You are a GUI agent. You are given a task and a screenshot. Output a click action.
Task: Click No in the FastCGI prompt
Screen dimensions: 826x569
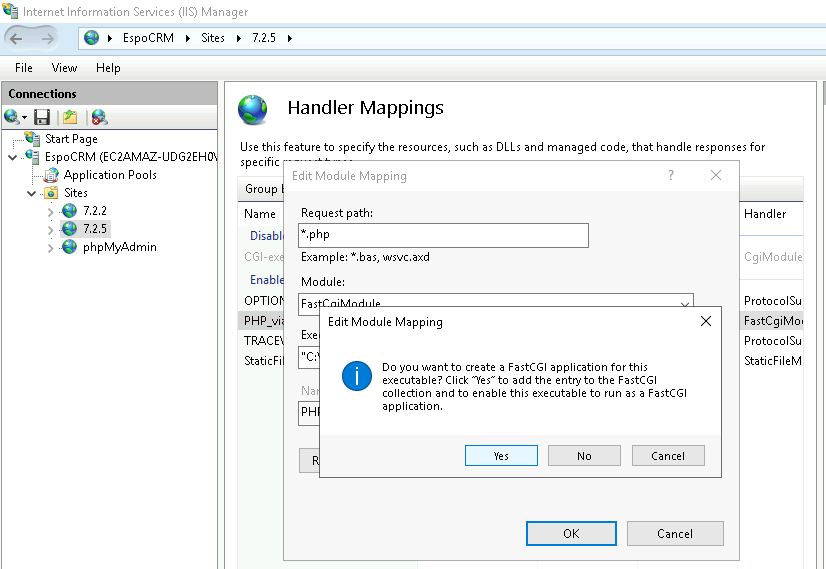pos(584,456)
